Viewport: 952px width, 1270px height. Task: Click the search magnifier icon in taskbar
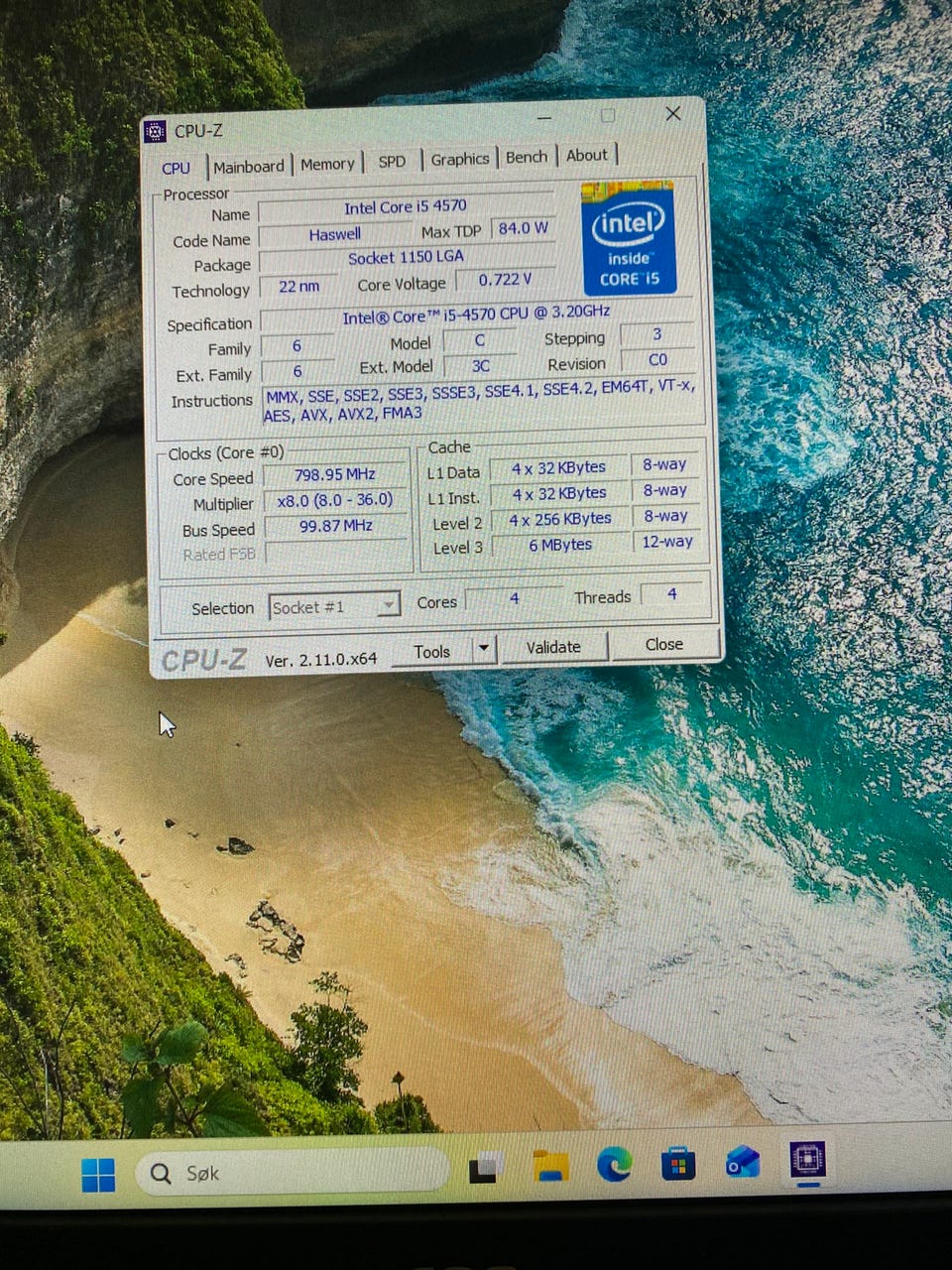pos(161,1174)
